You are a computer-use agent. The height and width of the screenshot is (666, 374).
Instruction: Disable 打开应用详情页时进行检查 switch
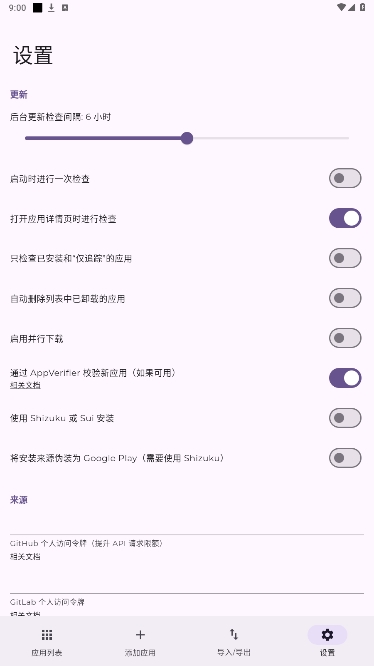point(345,218)
